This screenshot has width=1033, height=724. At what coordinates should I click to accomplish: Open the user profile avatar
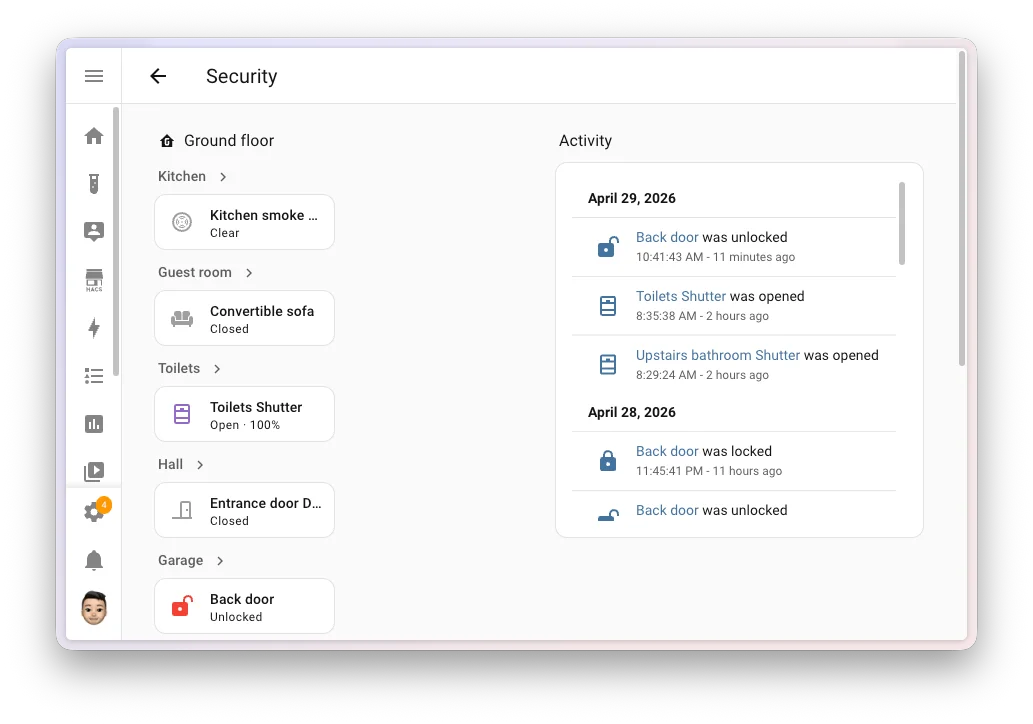point(94,607)
